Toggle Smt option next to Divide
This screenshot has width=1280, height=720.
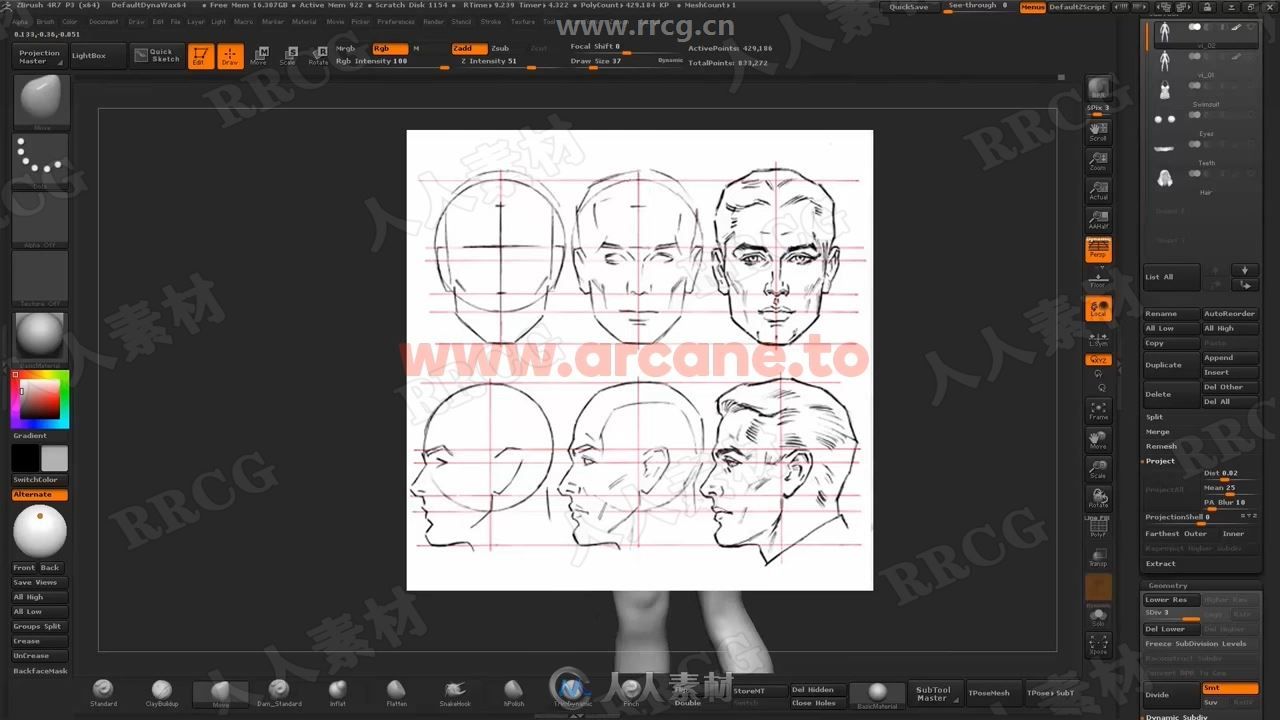[1230, 688]
